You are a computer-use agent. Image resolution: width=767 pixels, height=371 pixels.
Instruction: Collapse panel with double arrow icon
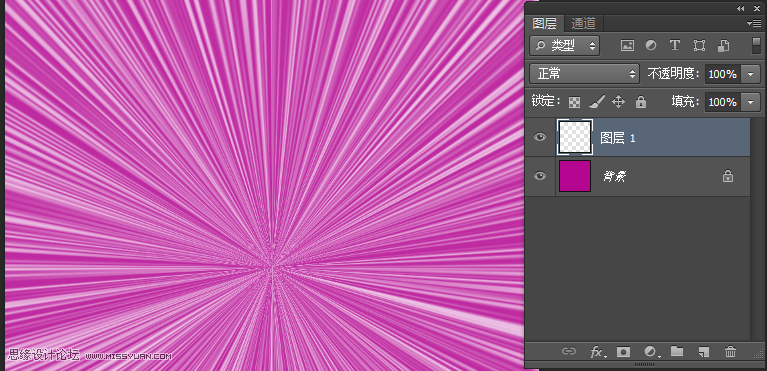[741, 8]
